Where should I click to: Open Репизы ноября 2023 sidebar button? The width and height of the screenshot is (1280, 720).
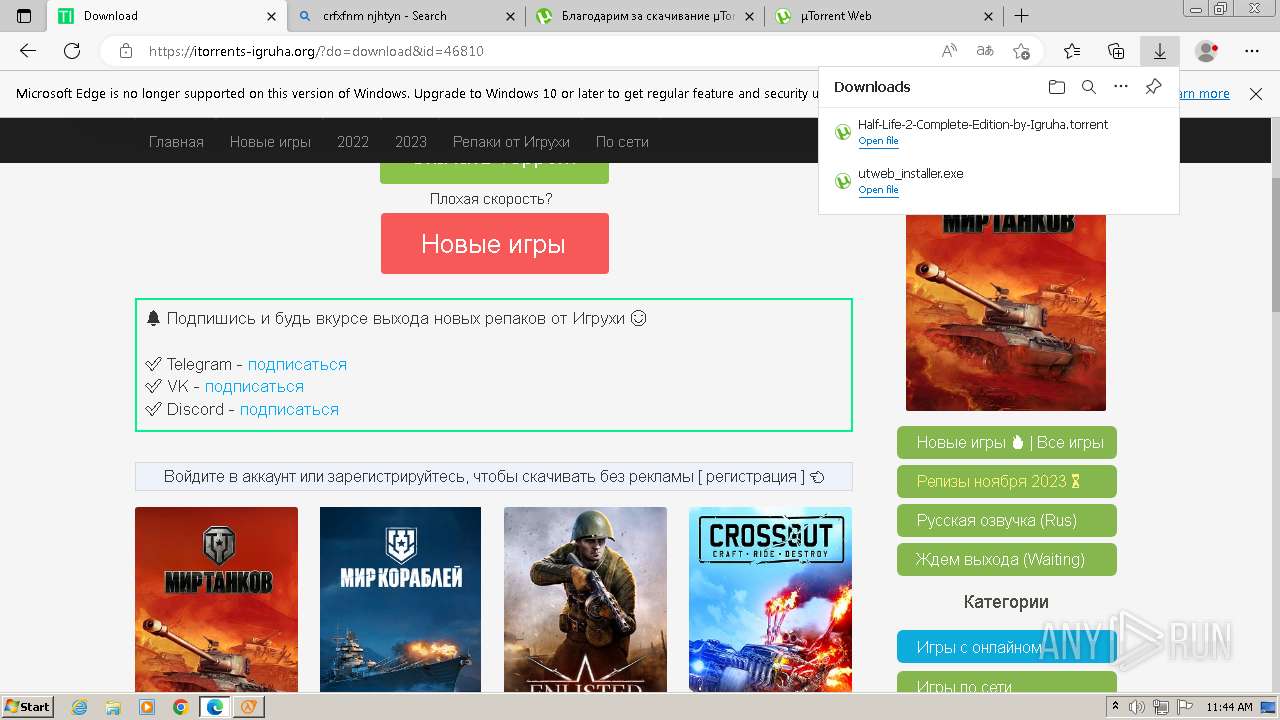(1007, 481)
